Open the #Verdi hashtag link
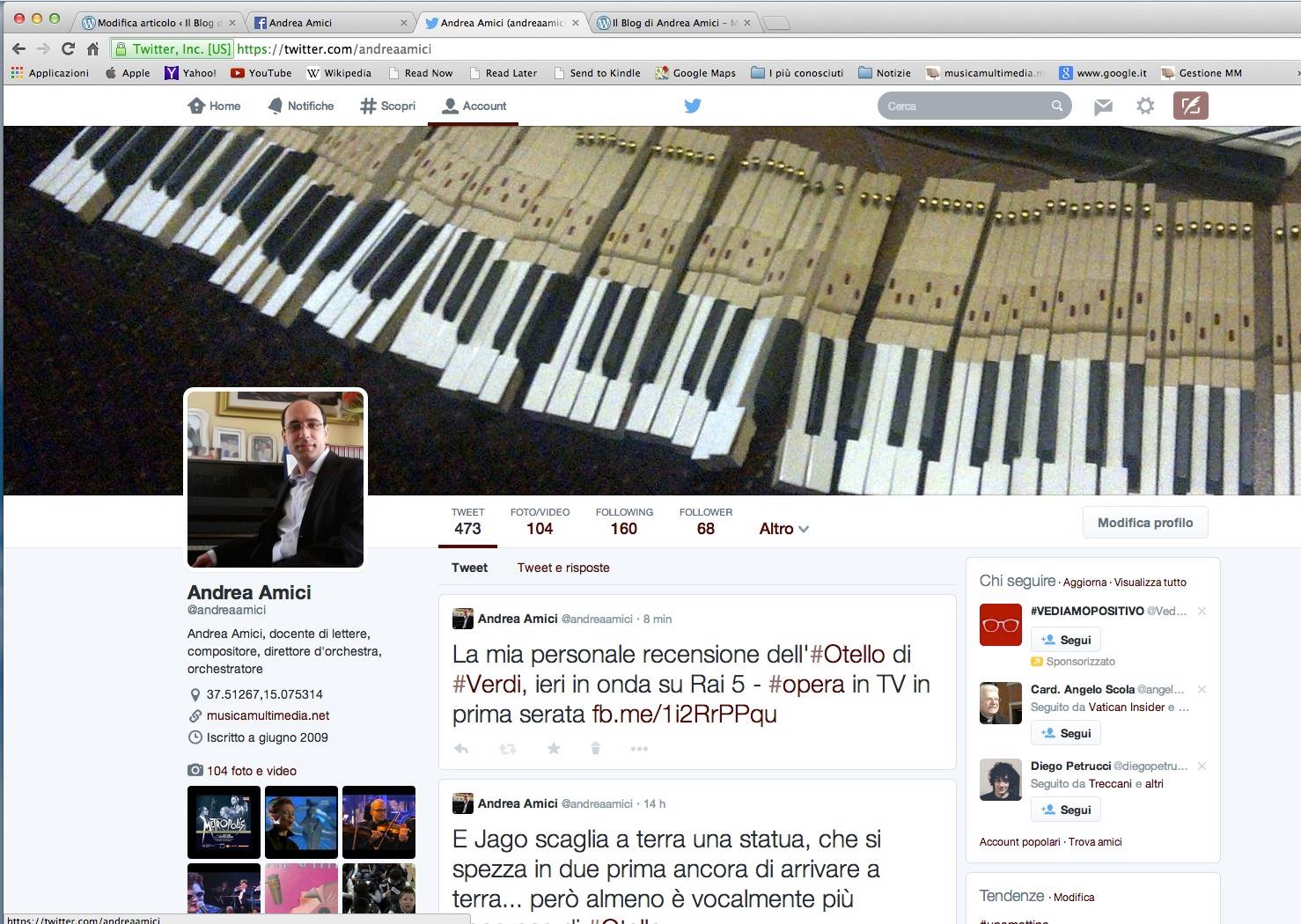Screen dimensions: 1301x924 (488, 684)
